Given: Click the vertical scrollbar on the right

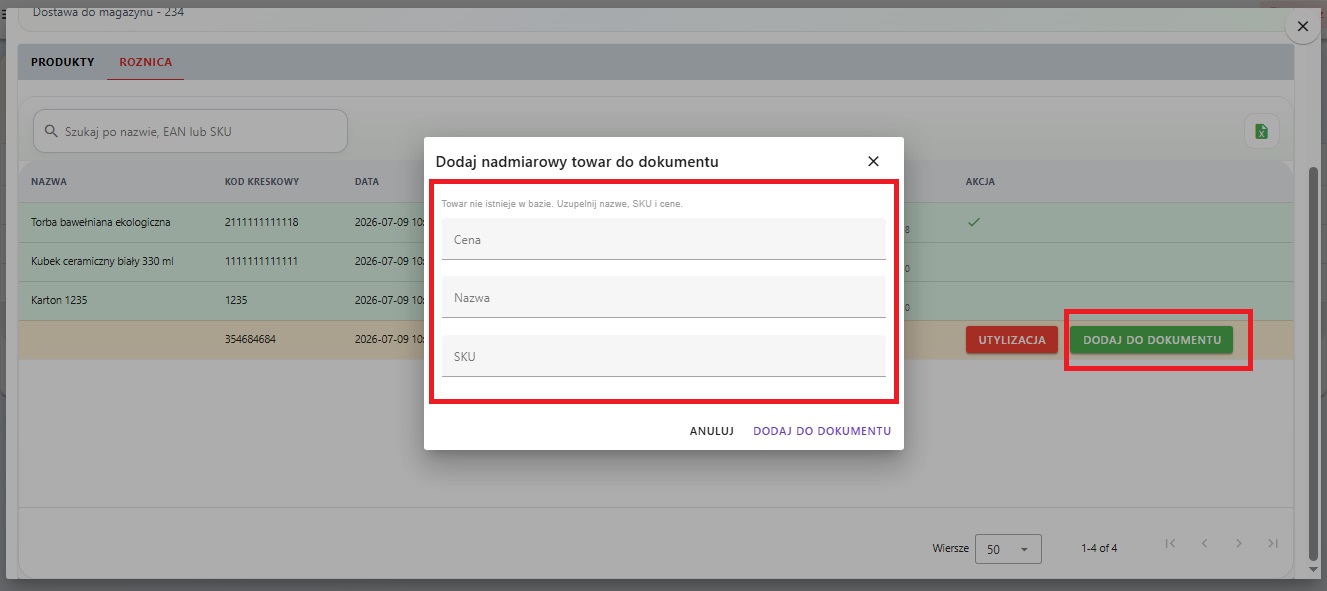Looking at the screenshot, I should pos(1314,365).
